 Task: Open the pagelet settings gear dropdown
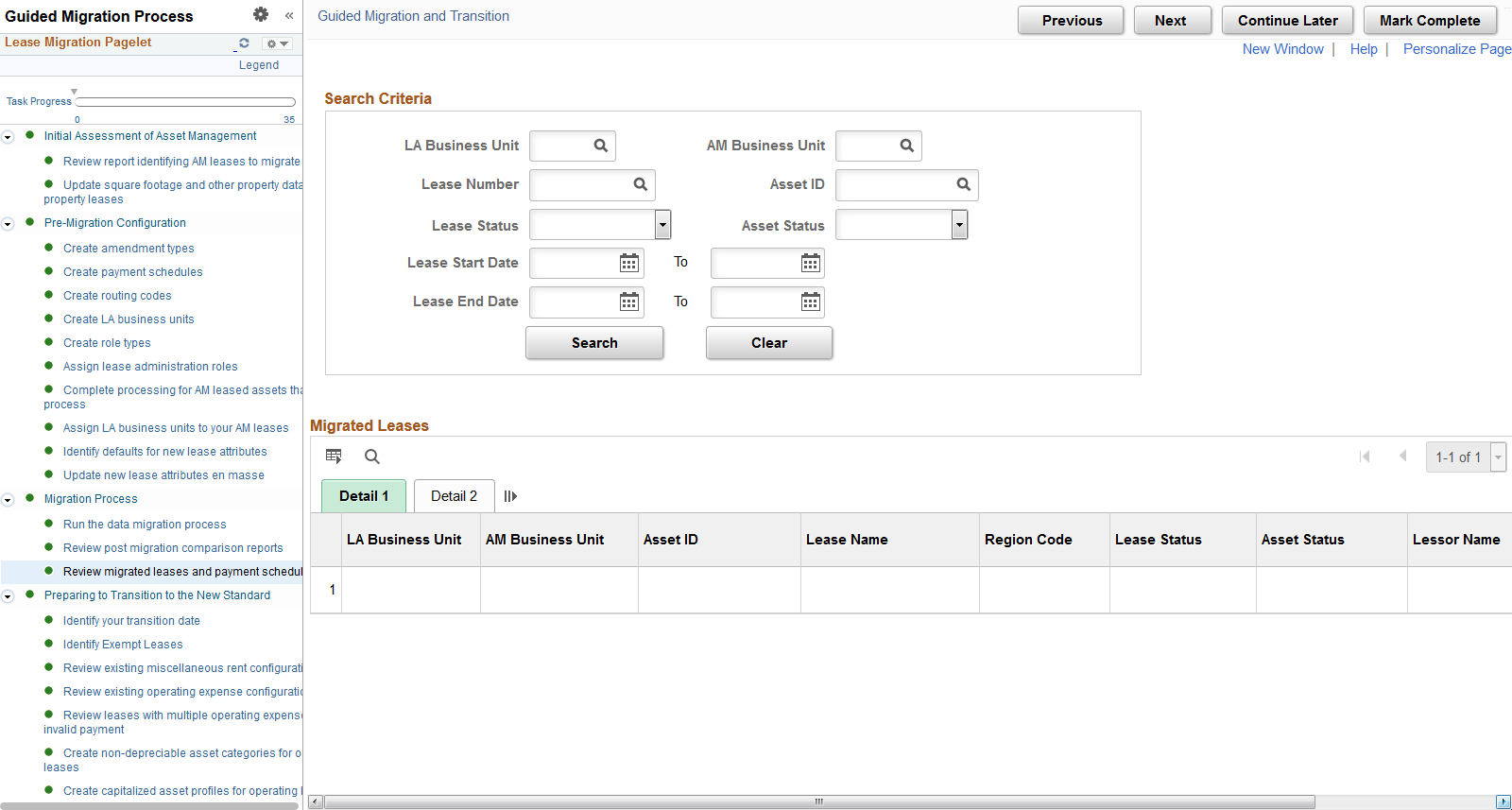click(276, 43)
